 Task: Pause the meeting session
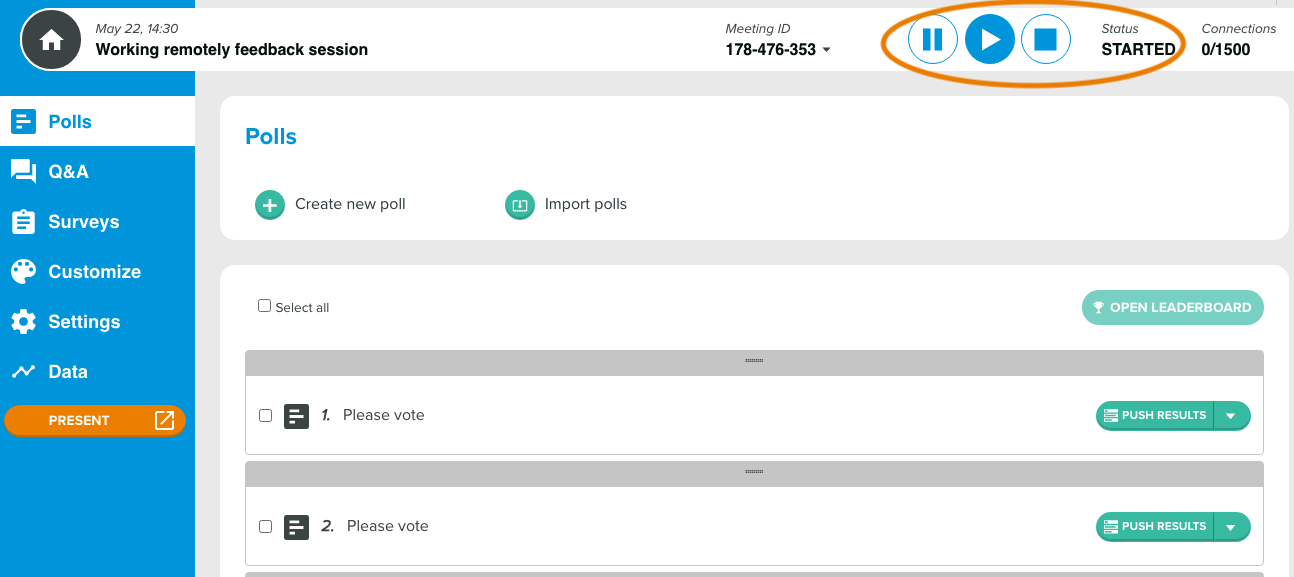click(932, 40)
